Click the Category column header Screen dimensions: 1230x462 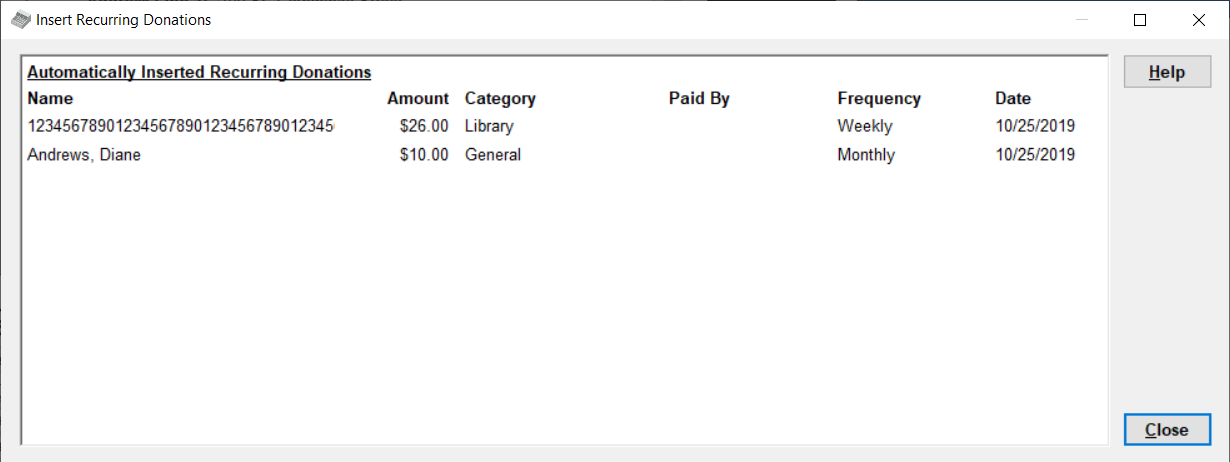coord(500,99)
